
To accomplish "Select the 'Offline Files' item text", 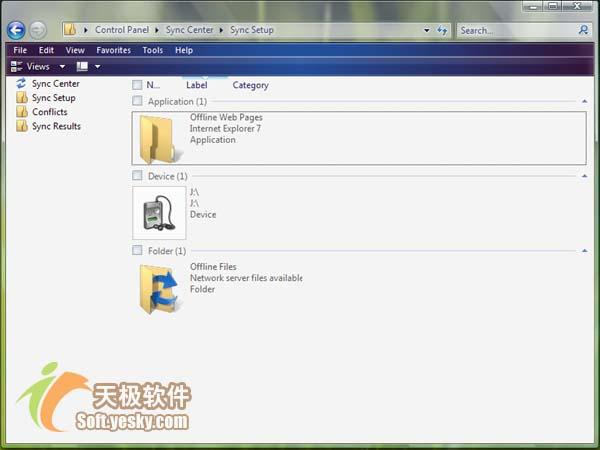I will point(213,266).
